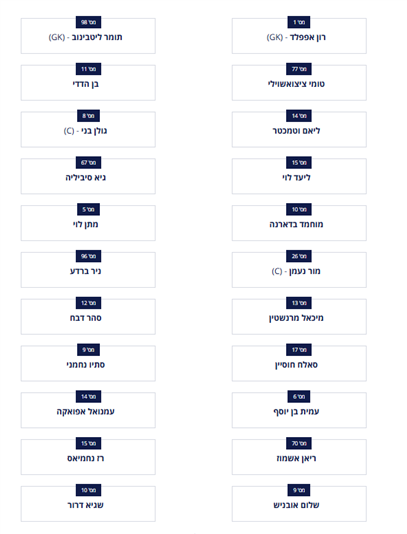407x534 pixels.
Task: Select player סתיו נחמני
Action: pos(88,363)
